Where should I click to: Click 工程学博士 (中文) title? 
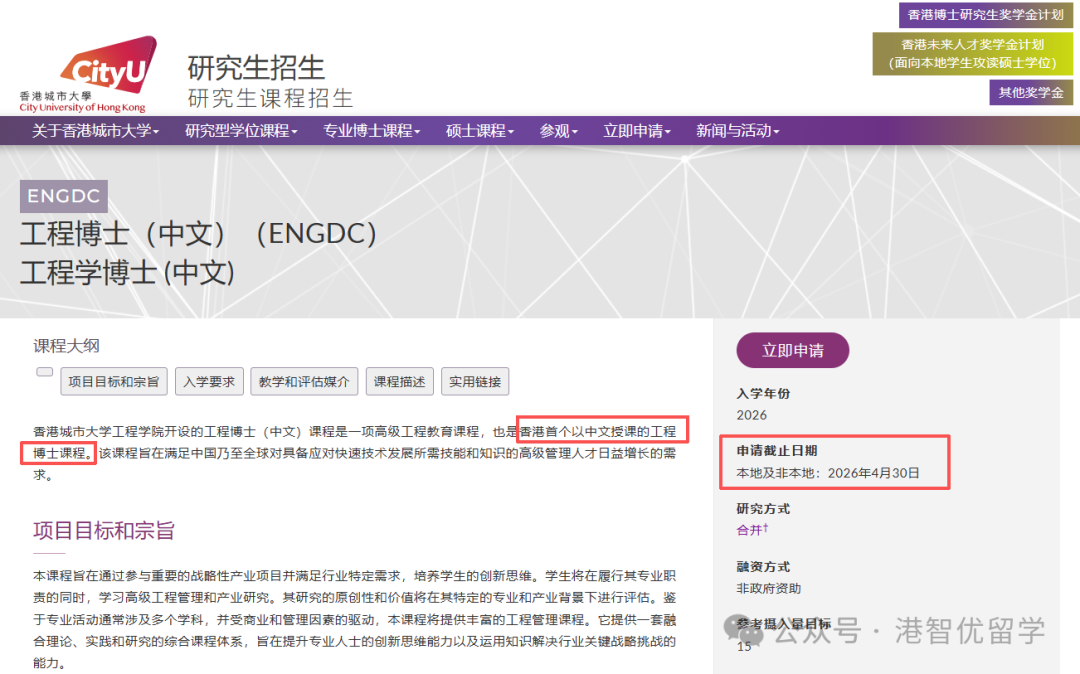coord(127,273)
